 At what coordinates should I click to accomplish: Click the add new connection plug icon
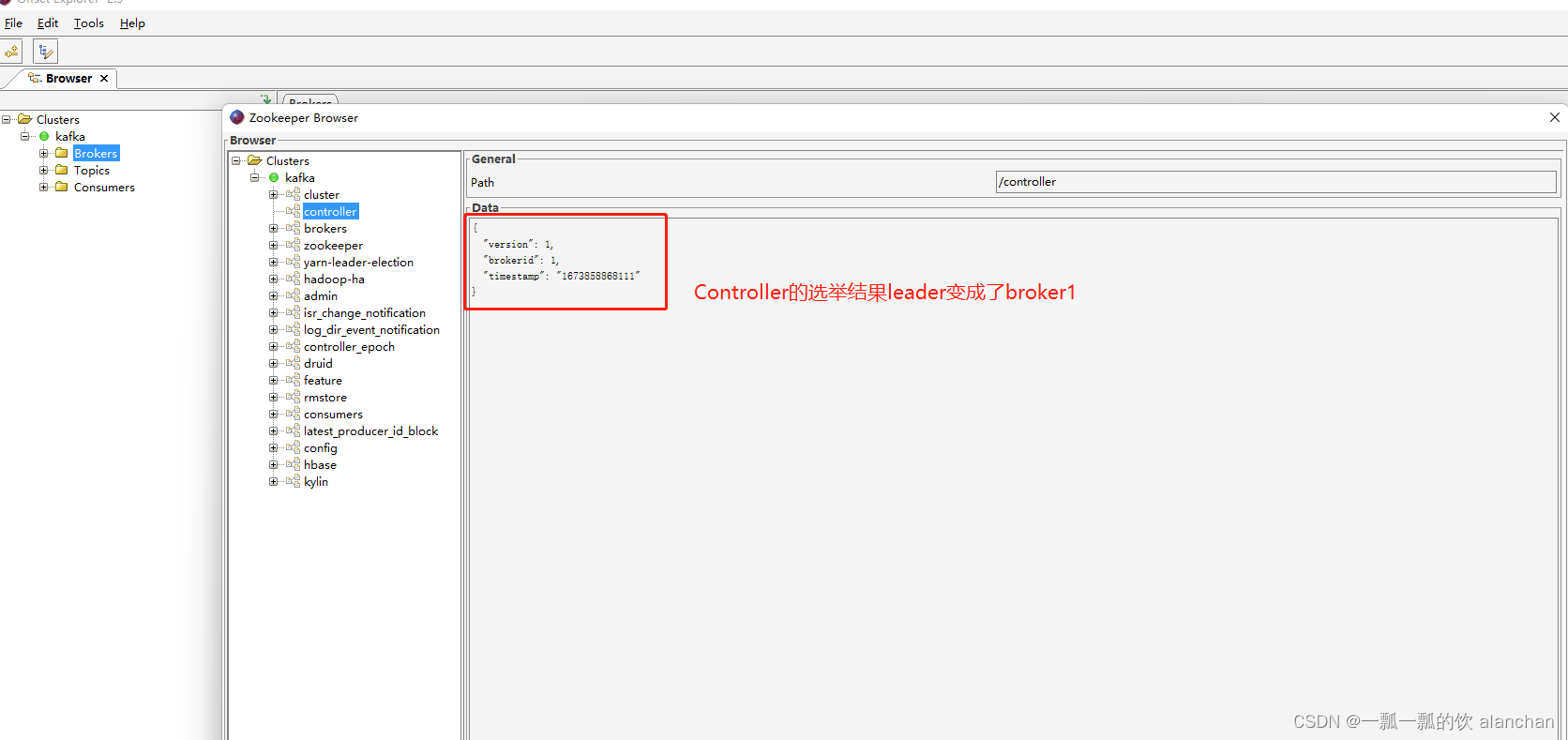click(x=11, y=52)
